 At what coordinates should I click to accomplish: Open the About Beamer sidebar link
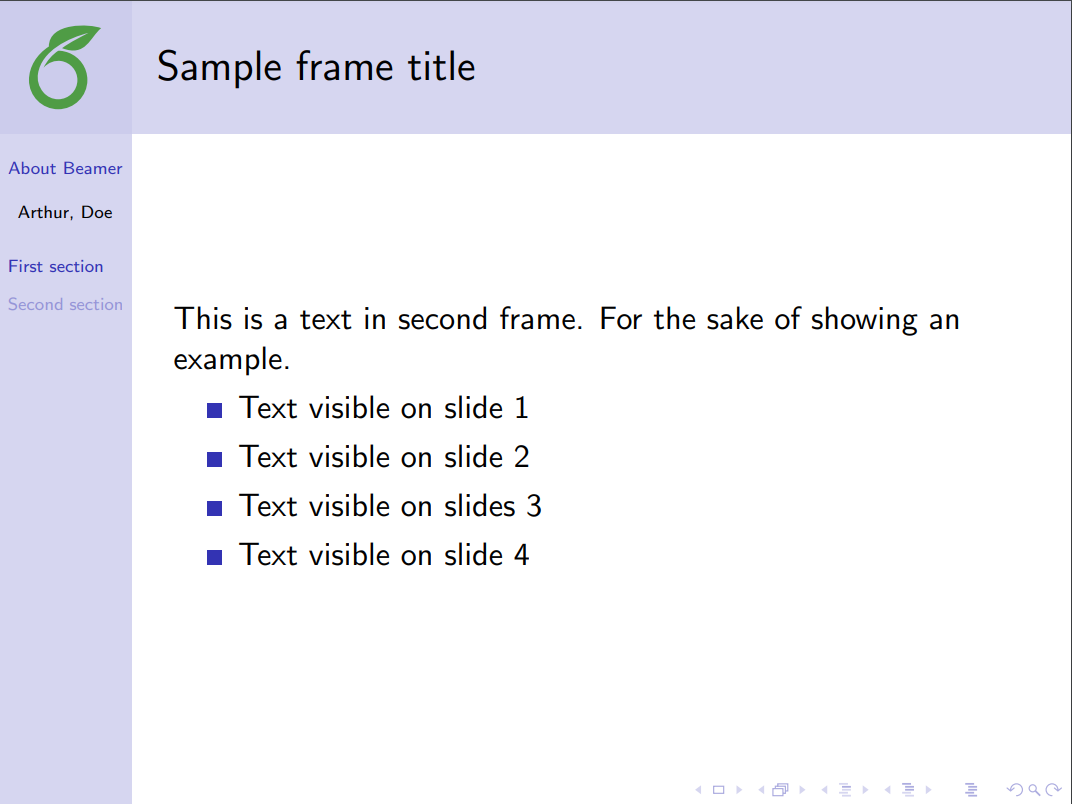click(x=65, y=168)
